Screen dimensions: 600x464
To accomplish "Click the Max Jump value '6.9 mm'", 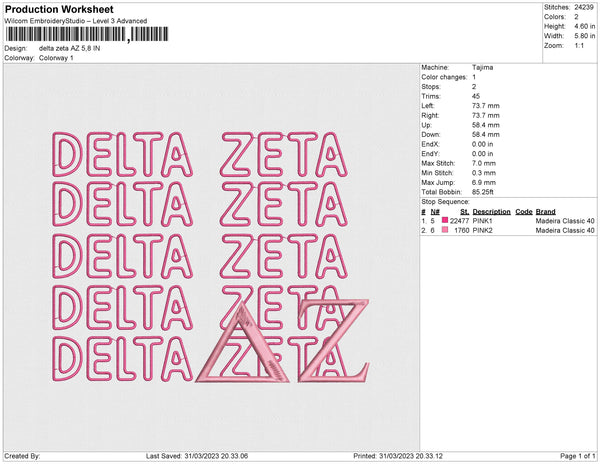I will (484, 182).
